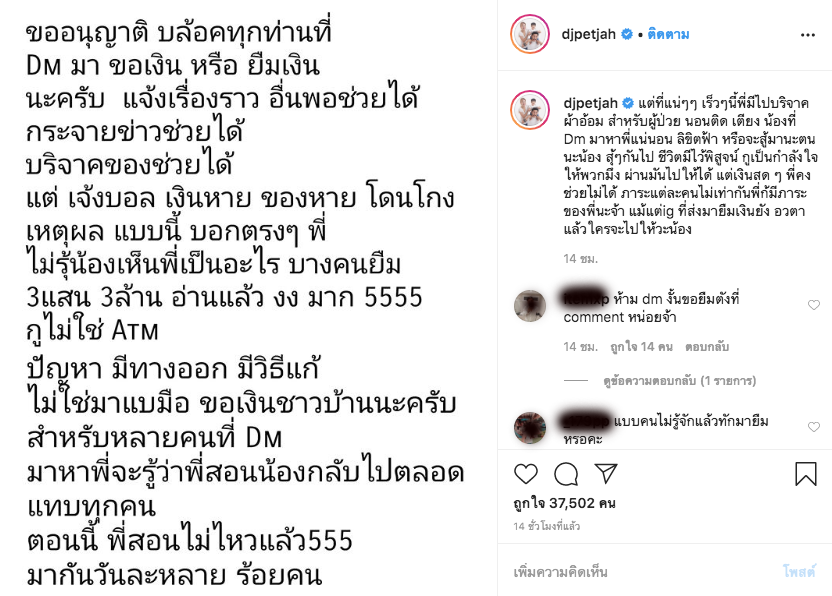The height and width of the screenshot is (596, 832).
Task: Open djpetjah avatar beside caption
Action: tap(530, 110)
